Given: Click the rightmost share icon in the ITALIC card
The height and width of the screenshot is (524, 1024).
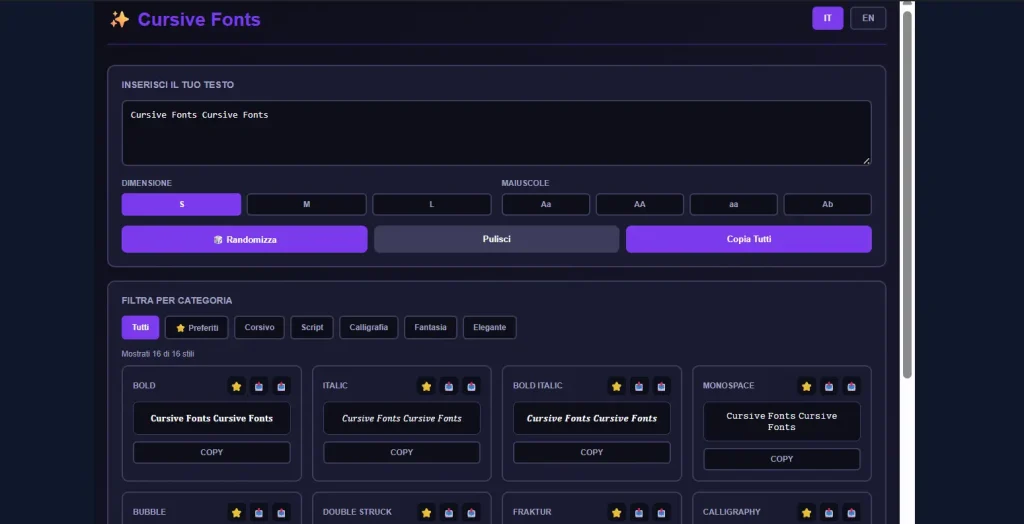Looking at the screenshot, I should coord(471,386).
